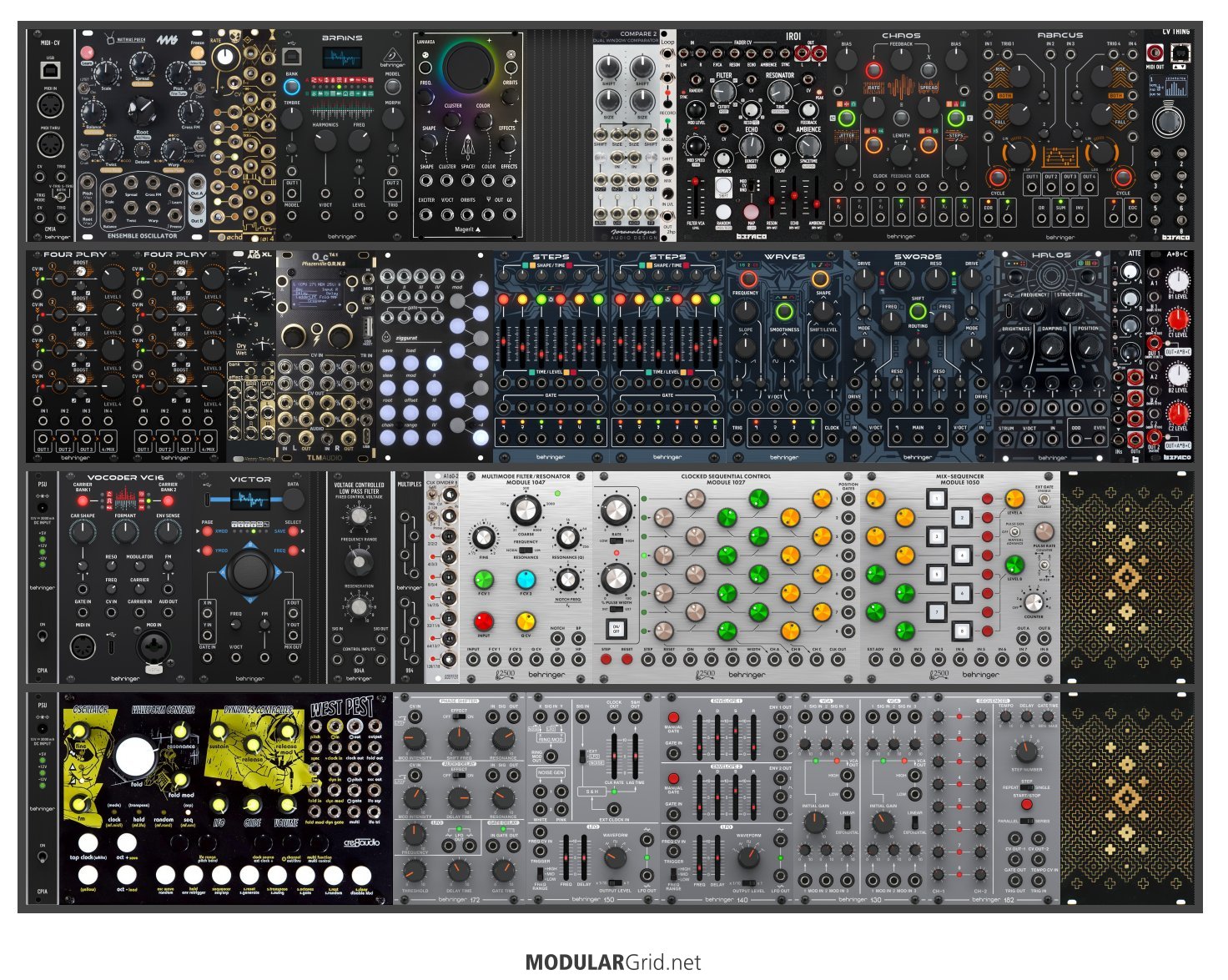Push the MODEL button on Brains
1228x980 pixels.
393,86
